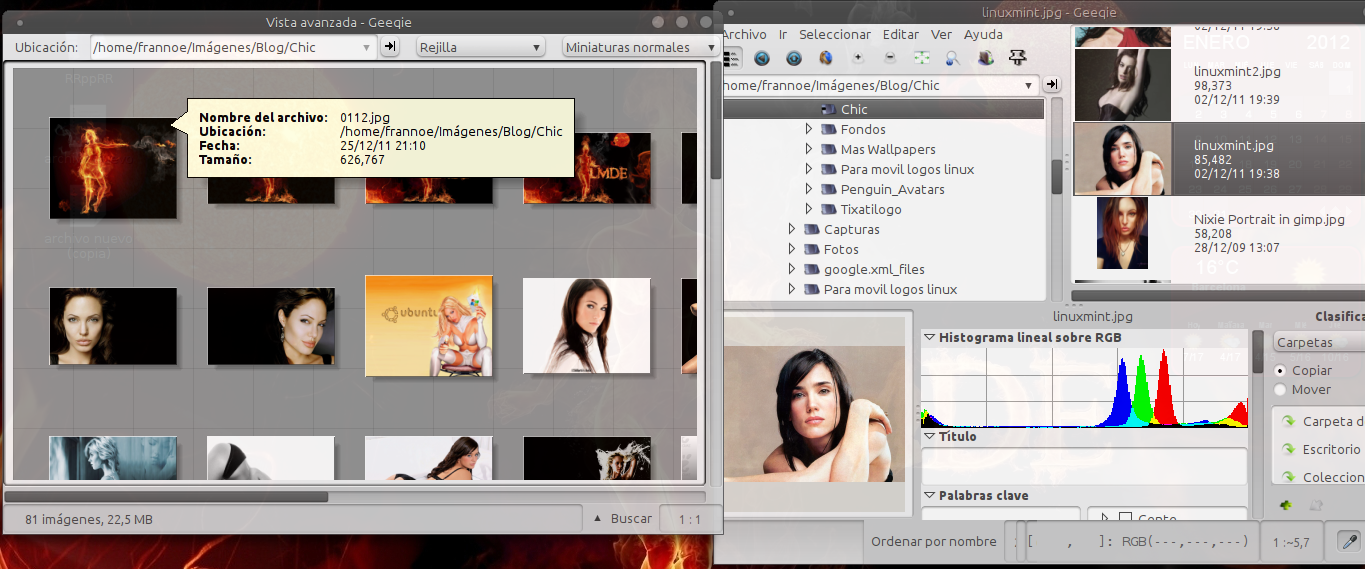The width and height of the screenshot is (1365, 569).
Task: Open the Seleccionar menu
Action: click(x=835, y=34)
